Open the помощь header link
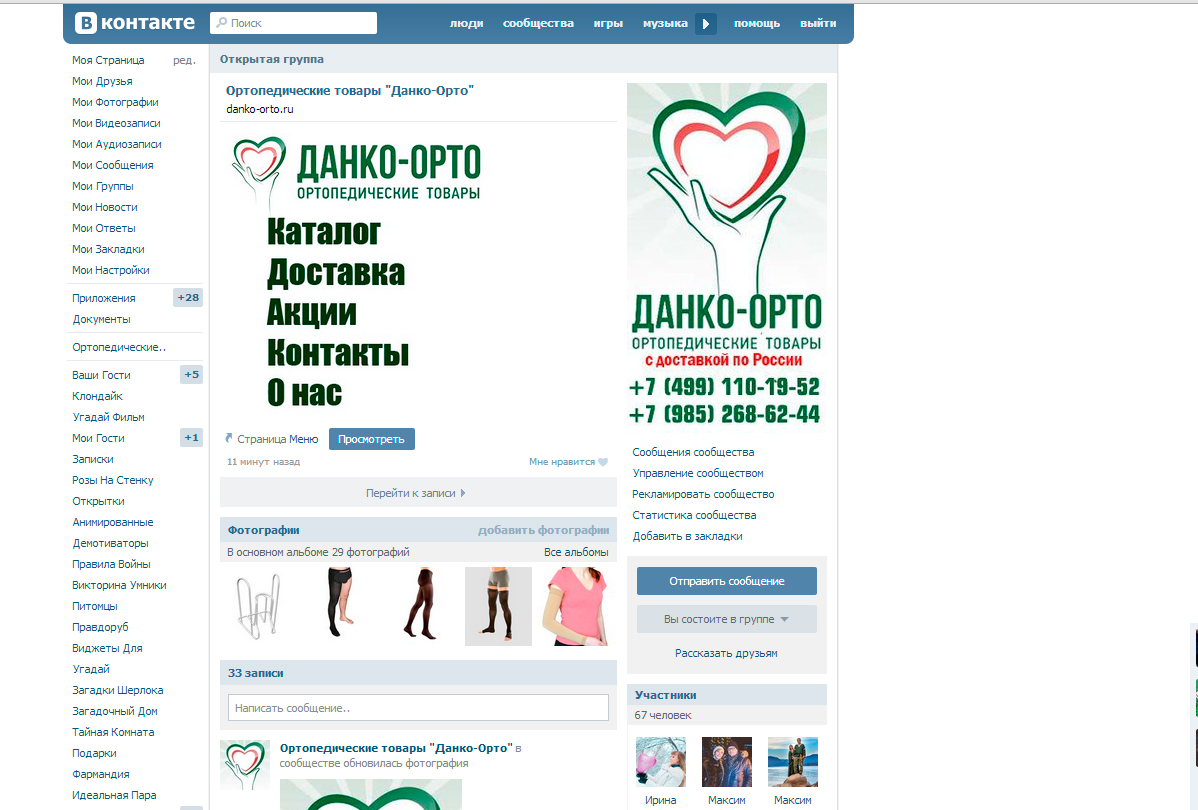Image resolution: width=1198 pixels, height=810 pixels. click(756, 24)
